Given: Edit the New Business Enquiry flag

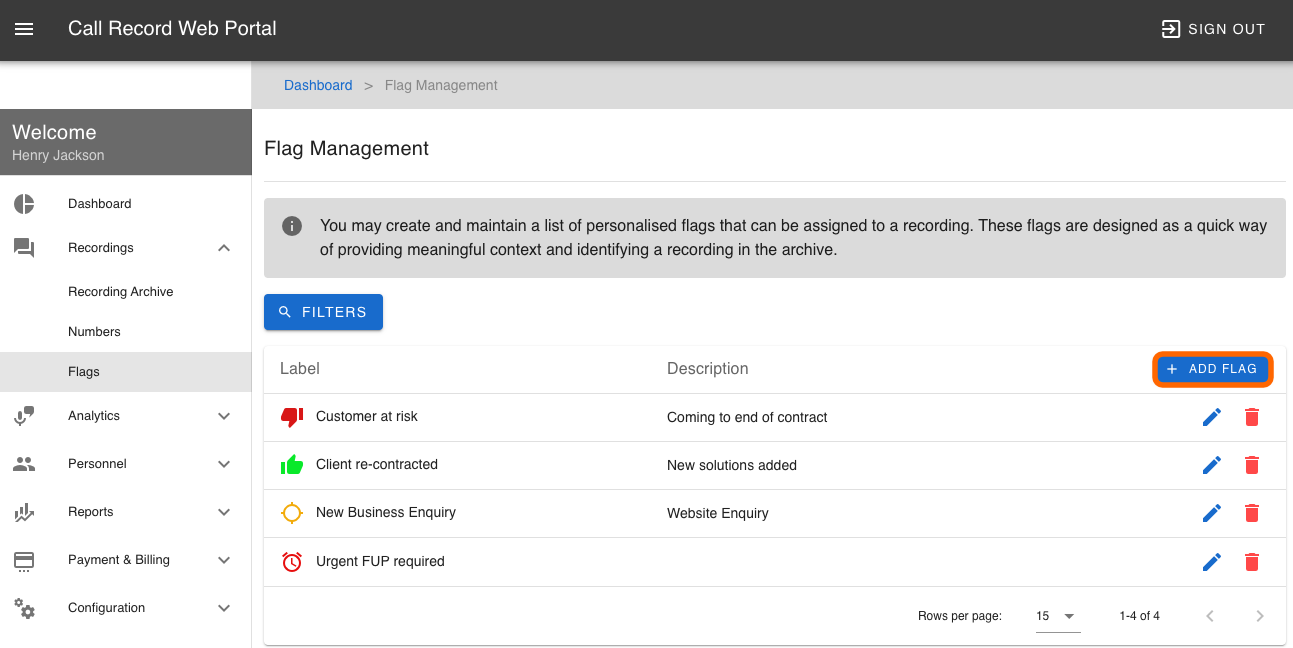Looking at the screenshot, I should 1212,513.
